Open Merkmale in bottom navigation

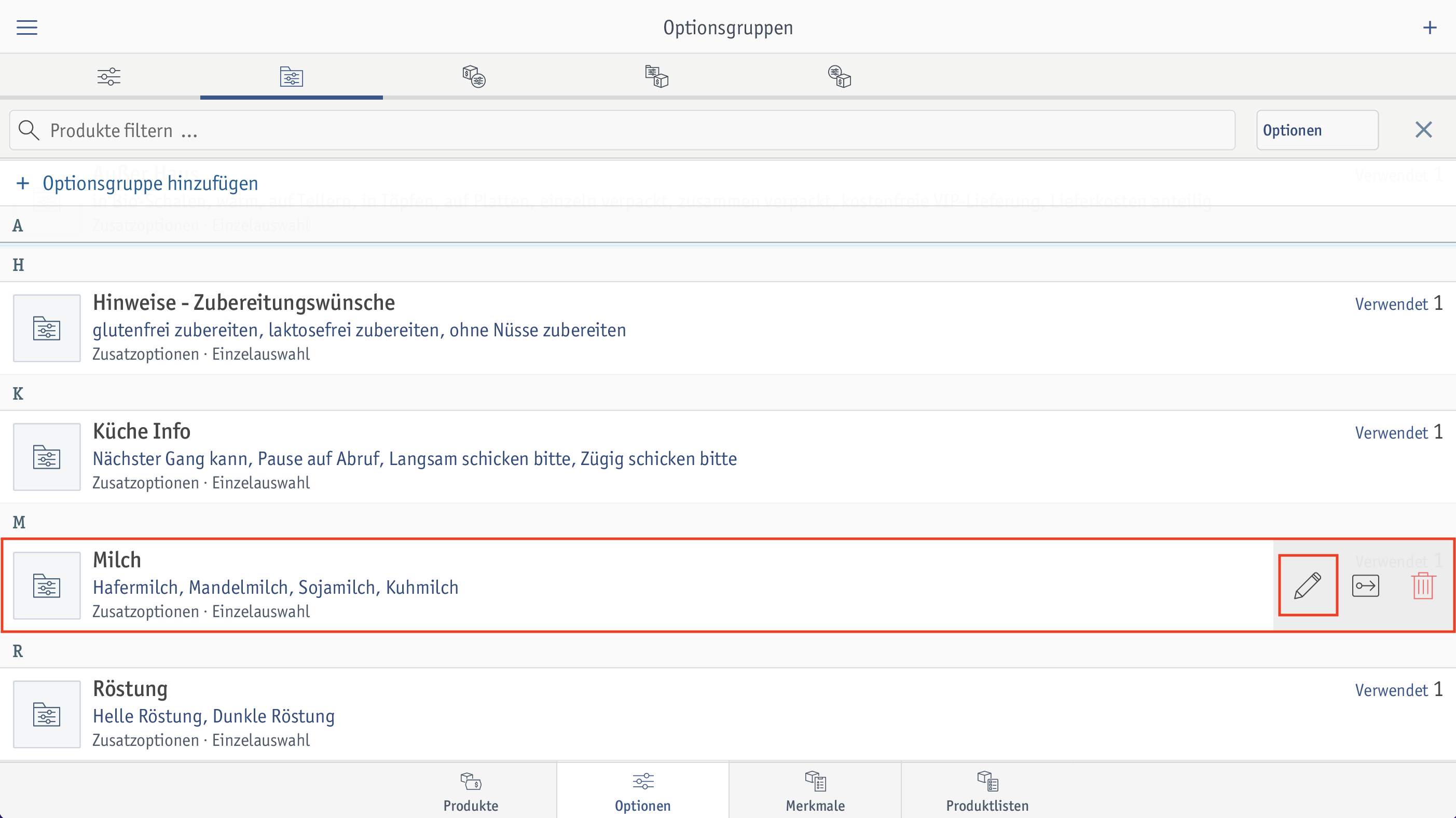coord(815,792)
